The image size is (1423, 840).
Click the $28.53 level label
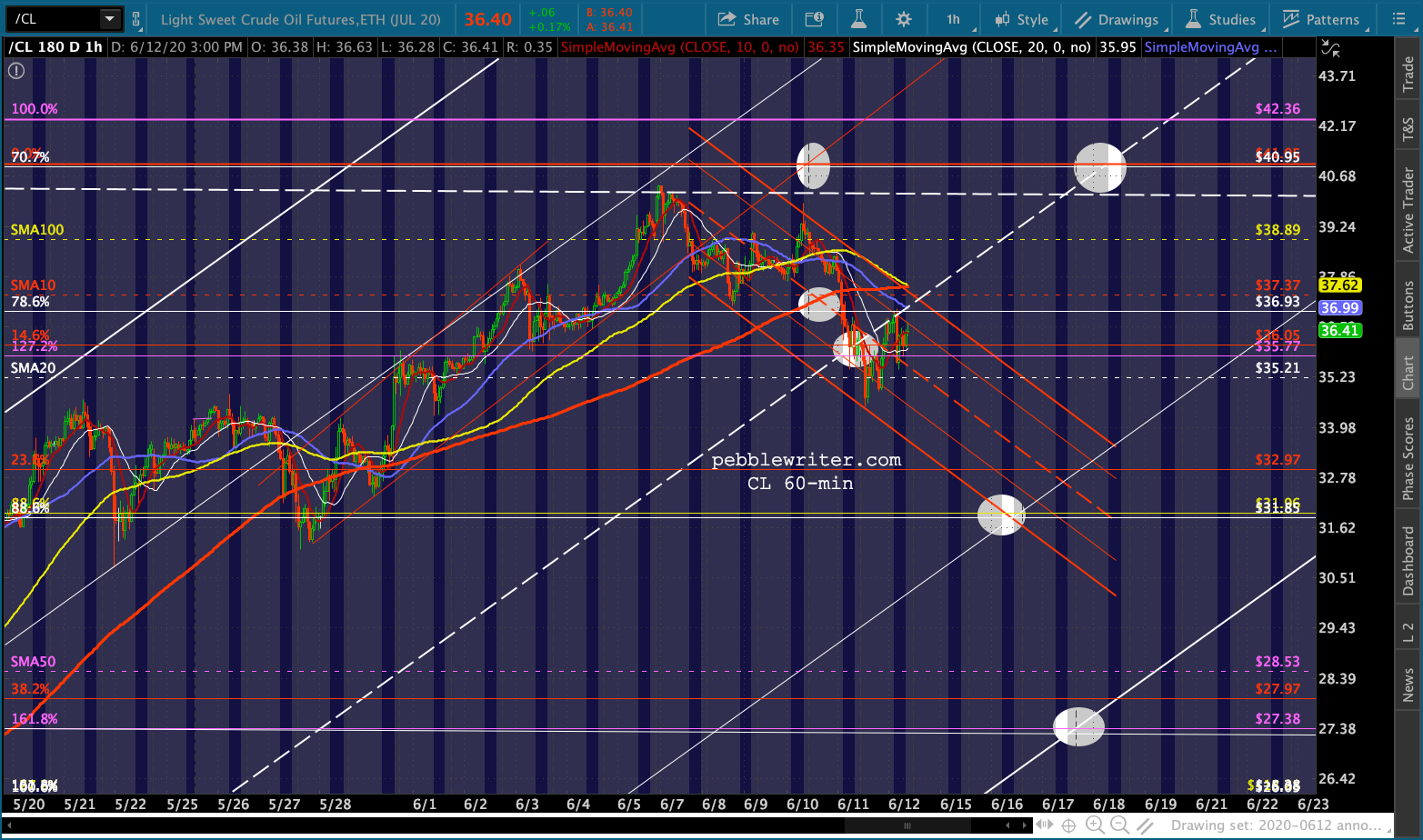1278,662
